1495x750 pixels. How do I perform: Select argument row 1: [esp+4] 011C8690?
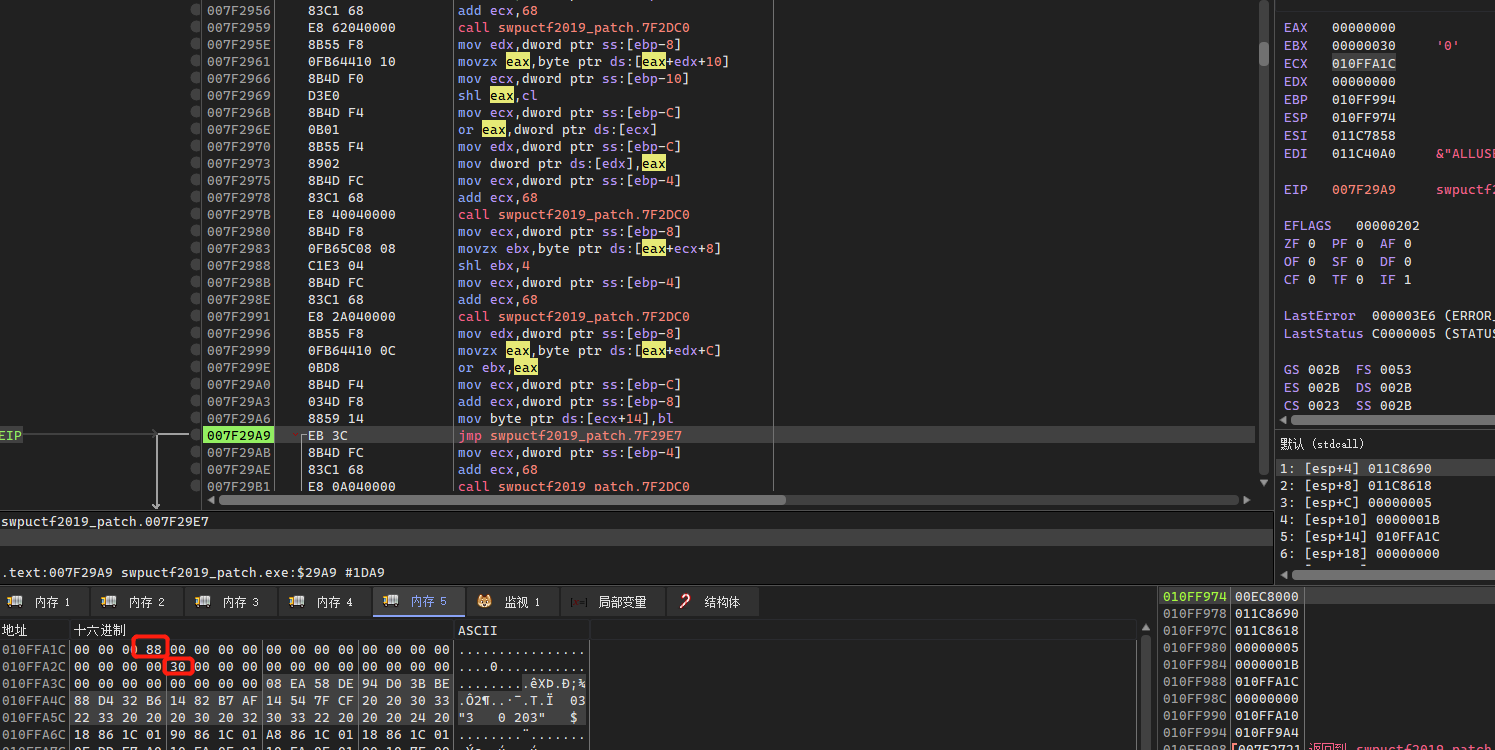pos(1385,468)
